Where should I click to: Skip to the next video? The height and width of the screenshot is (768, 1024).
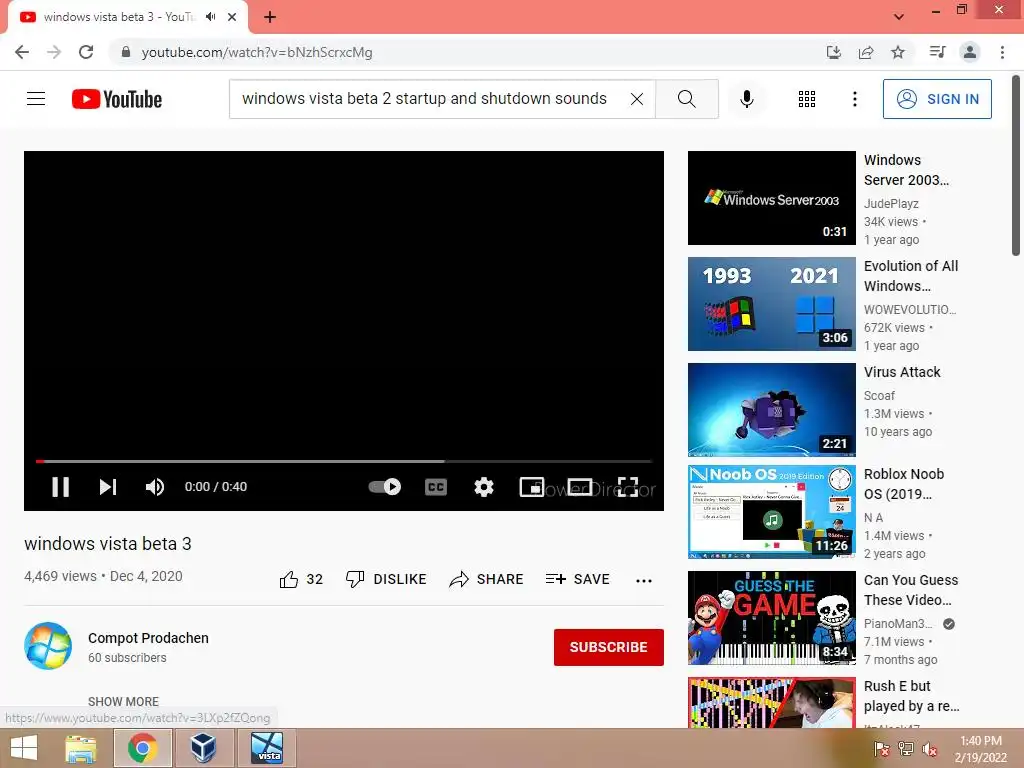[108, 487]
